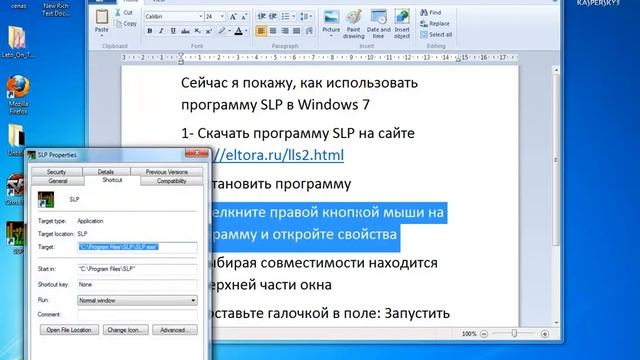Screen dimensions: 640x360
Task: Open the paragraph settings dialog icon
Action: (x=309, y=31)
